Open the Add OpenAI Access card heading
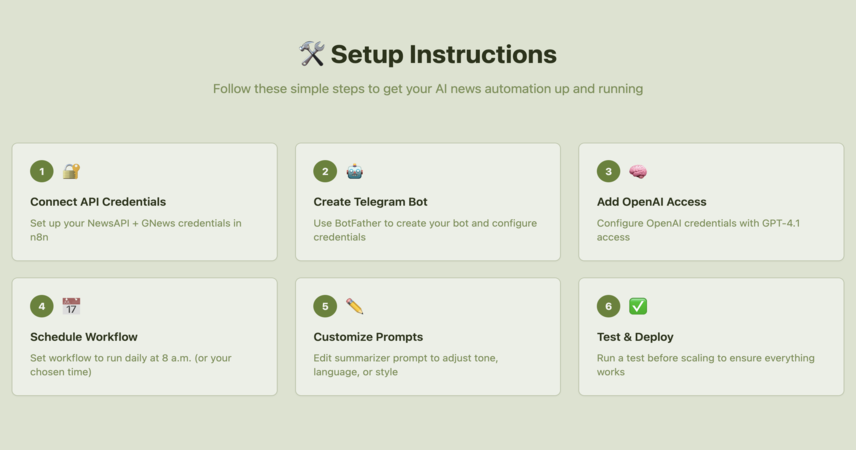The image size is (856, 450). tap(651, 202)
